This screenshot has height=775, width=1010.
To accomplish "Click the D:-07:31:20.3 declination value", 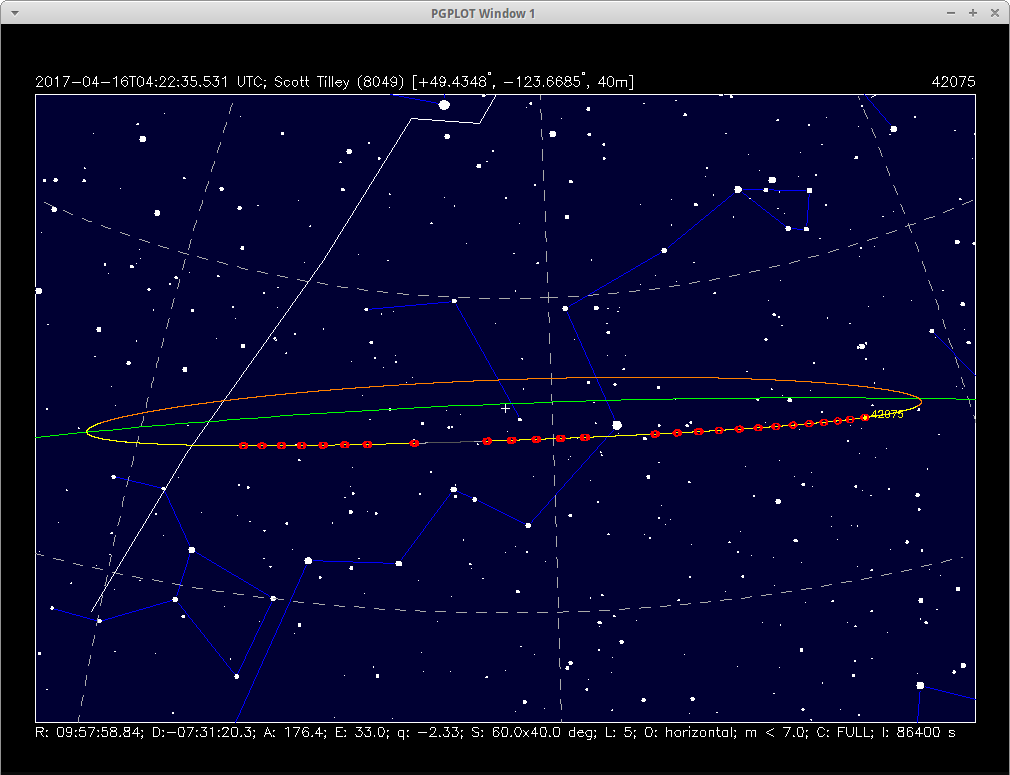I will (204, 732).
